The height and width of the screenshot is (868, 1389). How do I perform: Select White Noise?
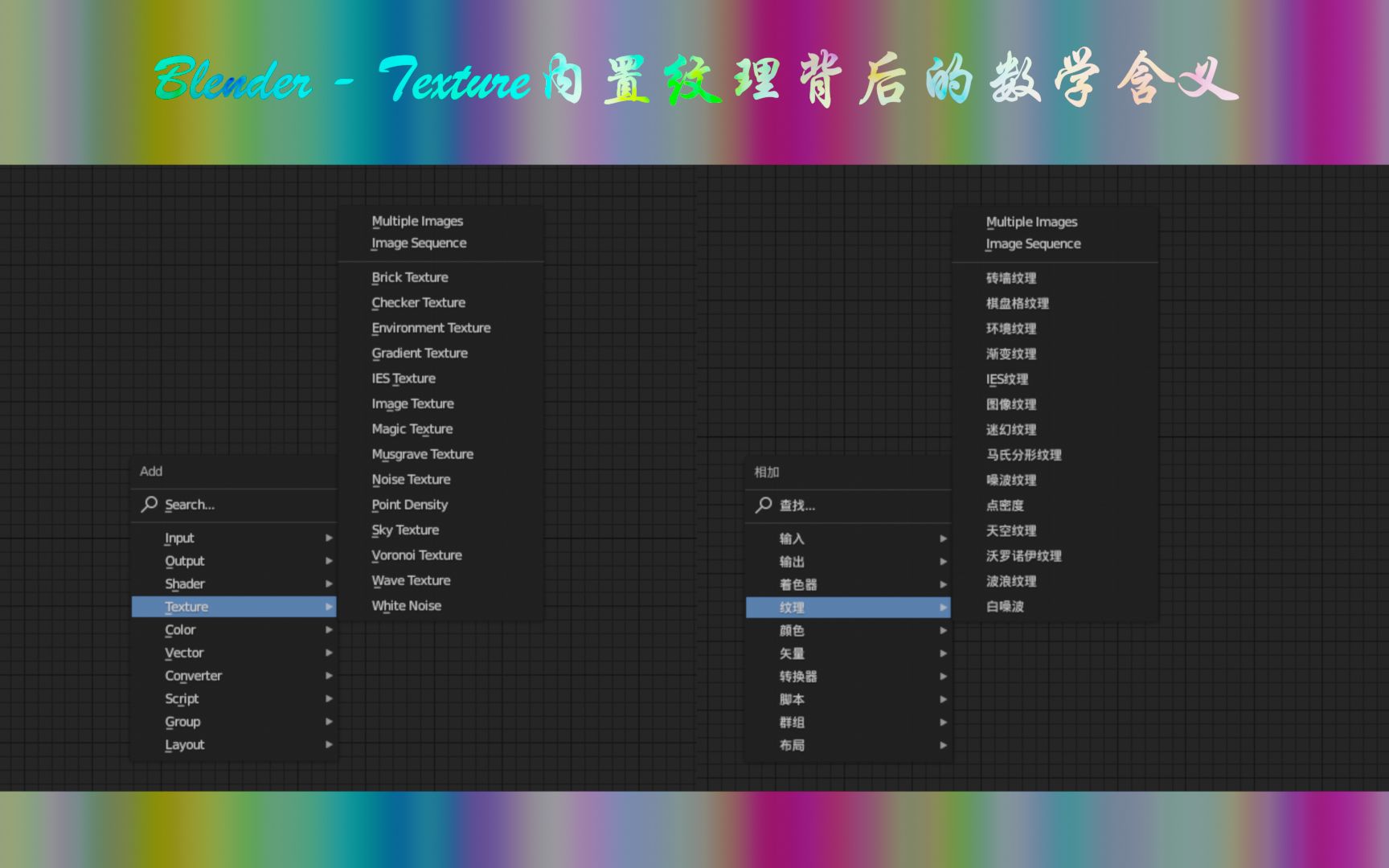pos(405,605)
